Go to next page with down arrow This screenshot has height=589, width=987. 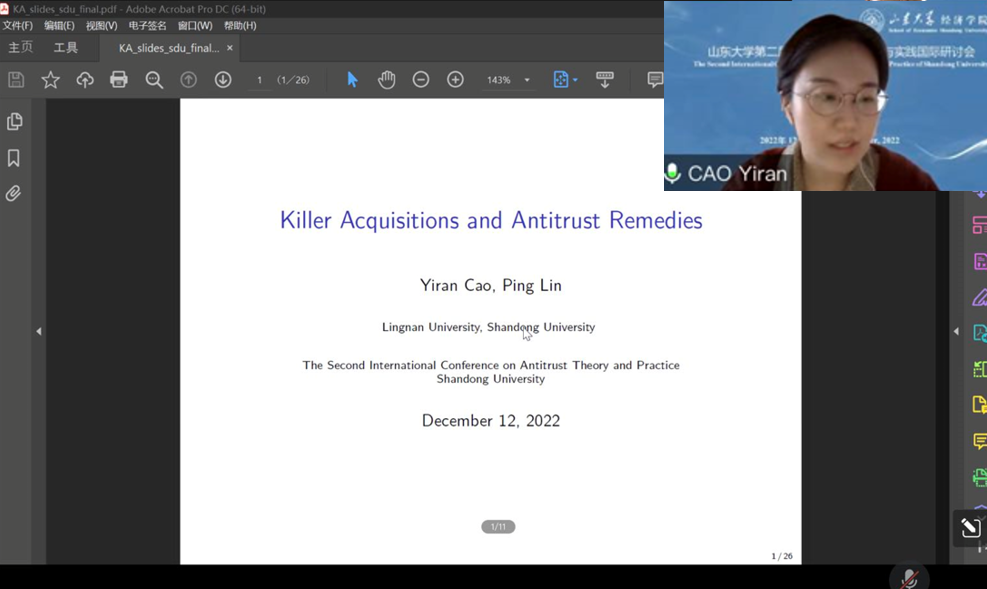223,80
